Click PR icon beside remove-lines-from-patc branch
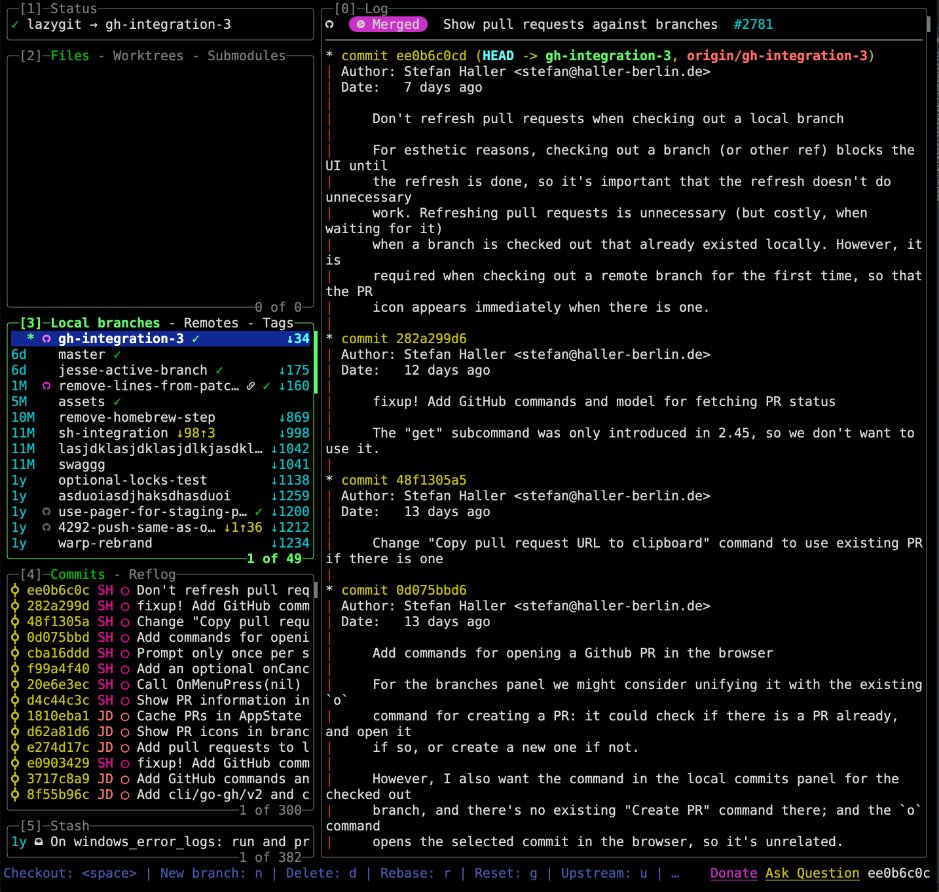939x892 pixels. point(46,386)
